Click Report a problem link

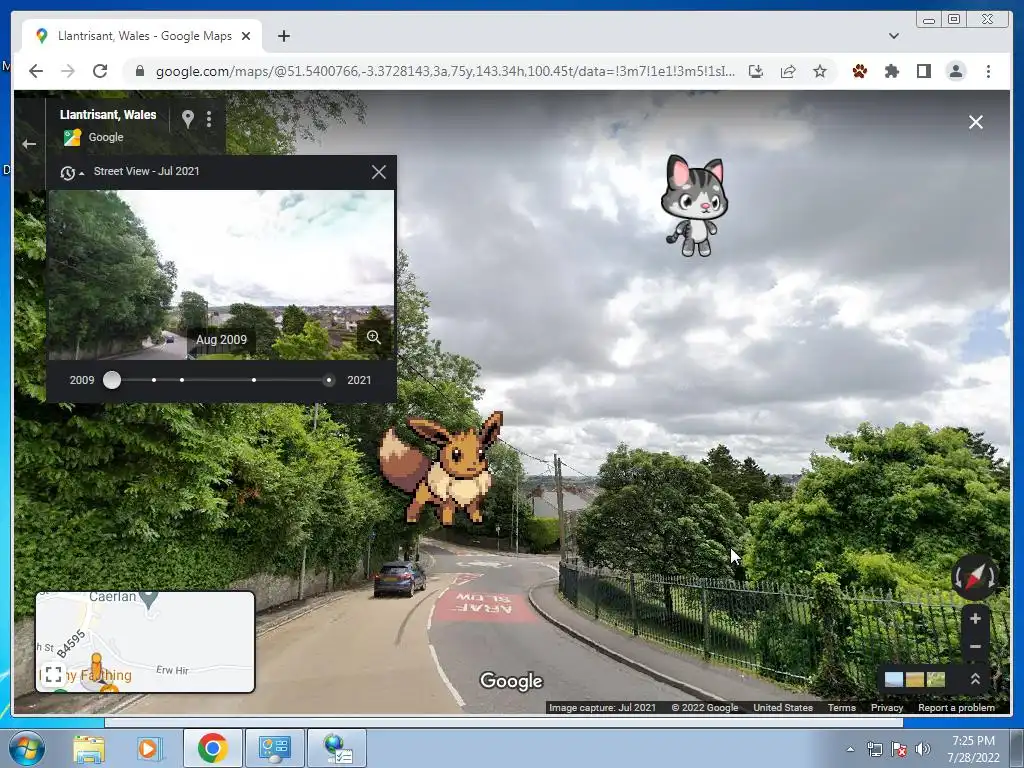[956, 708]
